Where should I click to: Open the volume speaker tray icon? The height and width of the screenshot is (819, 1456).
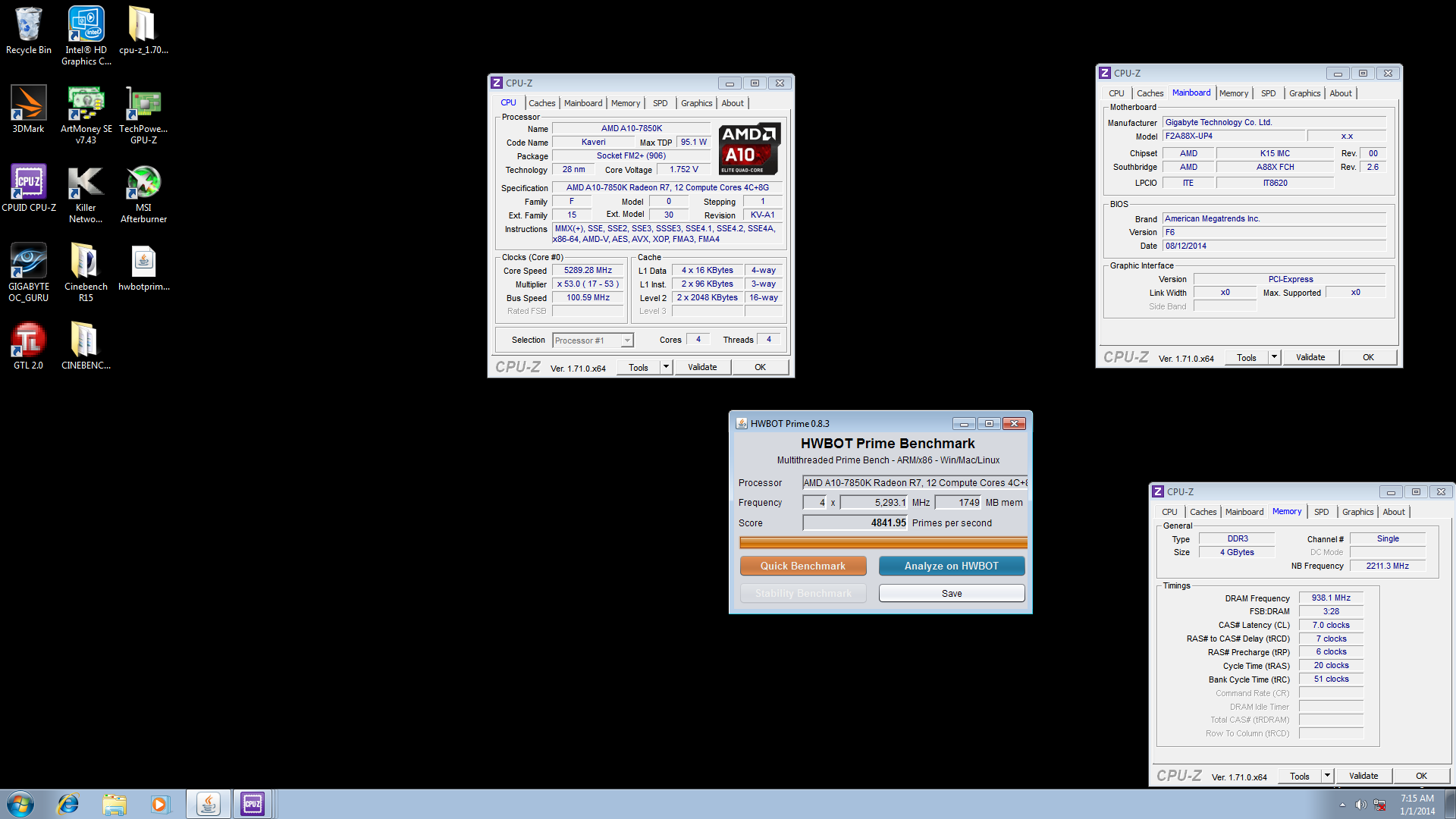(x=1360, y=805)
